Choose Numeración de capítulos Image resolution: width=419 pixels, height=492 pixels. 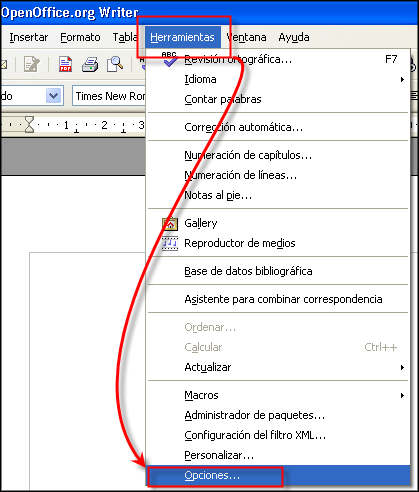click(278, 155)
